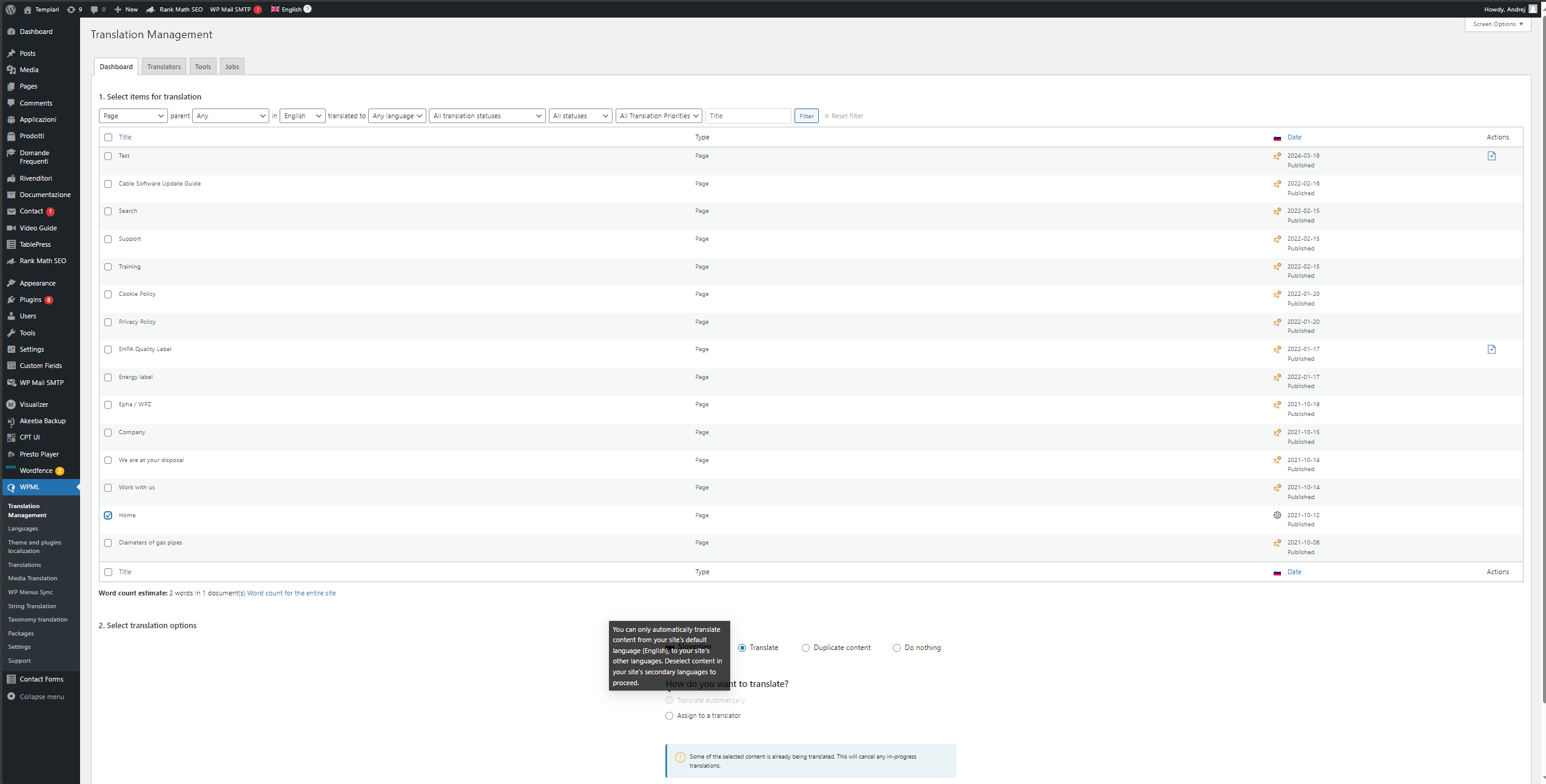Open Rank Math SEO in admin bar

pos(175,9)
